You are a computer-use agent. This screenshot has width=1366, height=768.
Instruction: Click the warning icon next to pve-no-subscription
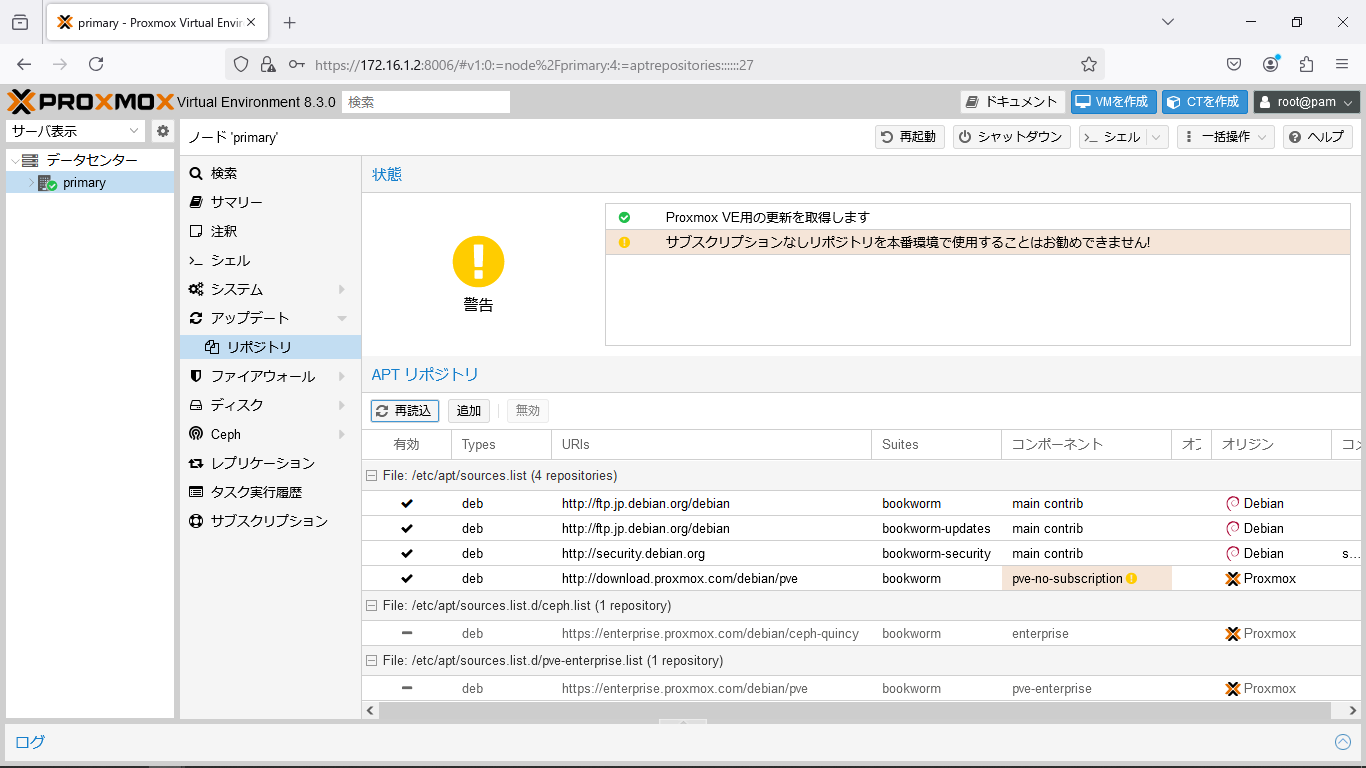pyautogui.click(x=1131, y=578)
